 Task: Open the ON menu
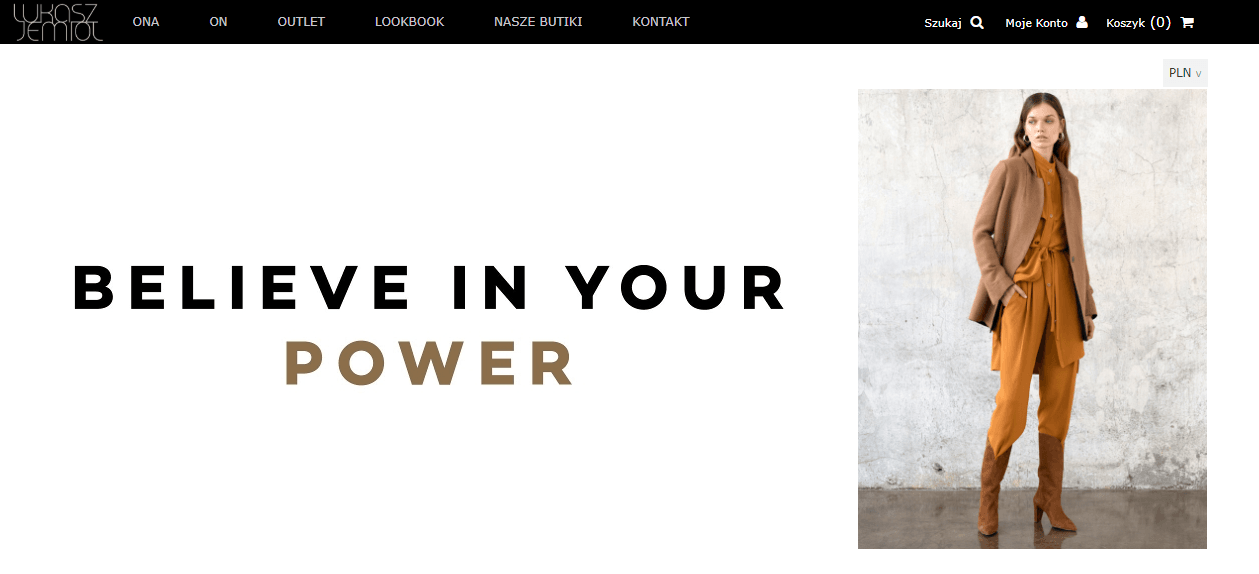[219, 22]
